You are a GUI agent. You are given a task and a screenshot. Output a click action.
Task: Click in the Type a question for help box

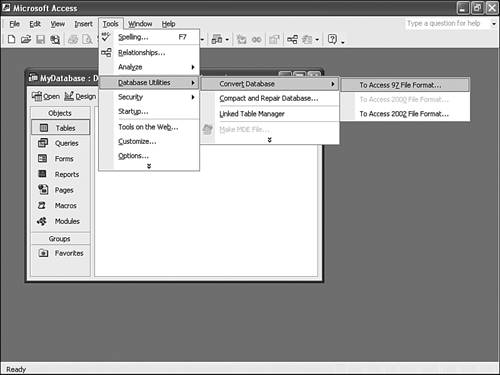447,24
